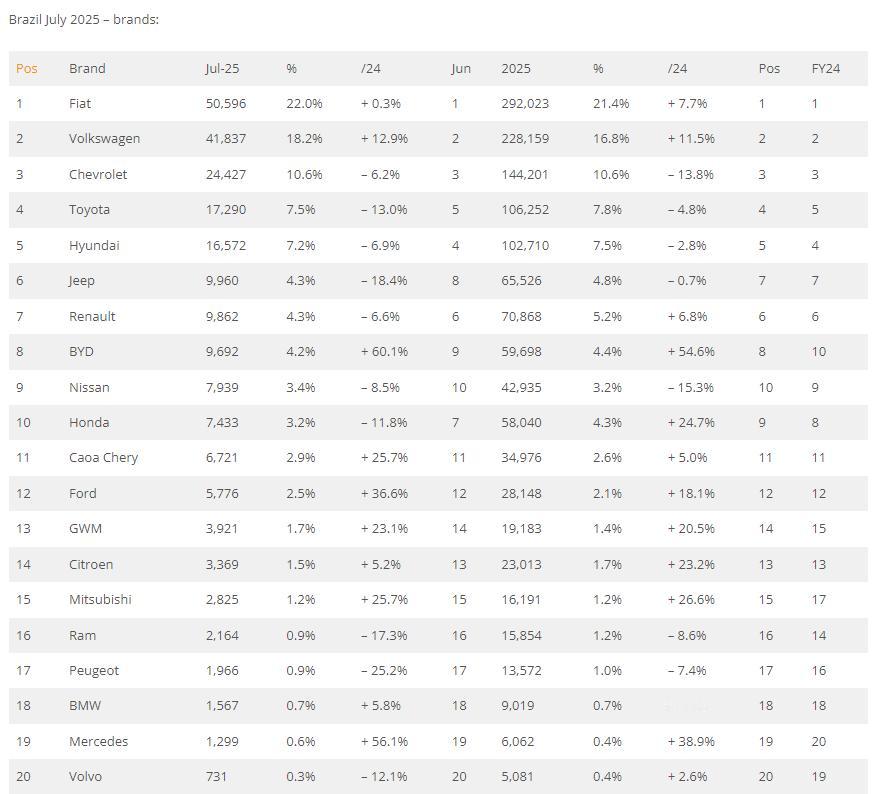Select the Jul-25 column header
The width and height of the screenshot is (882, 794).
click(222, 69)
